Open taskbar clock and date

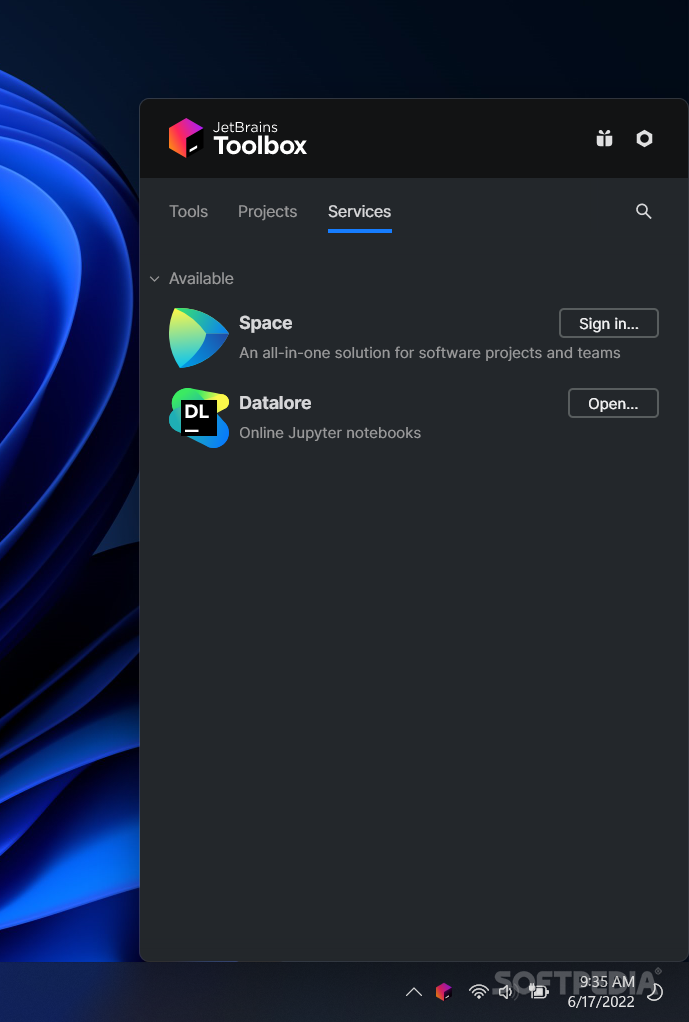coord(602,991)
